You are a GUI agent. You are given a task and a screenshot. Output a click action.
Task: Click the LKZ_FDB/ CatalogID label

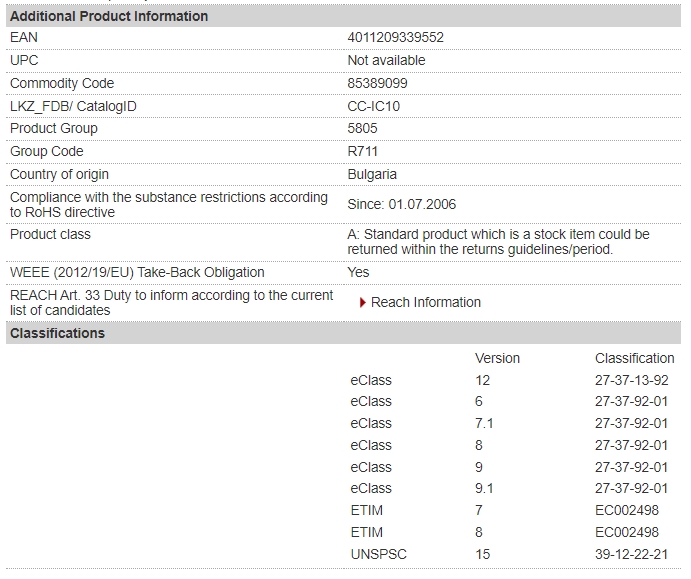(x=73, y=106)
